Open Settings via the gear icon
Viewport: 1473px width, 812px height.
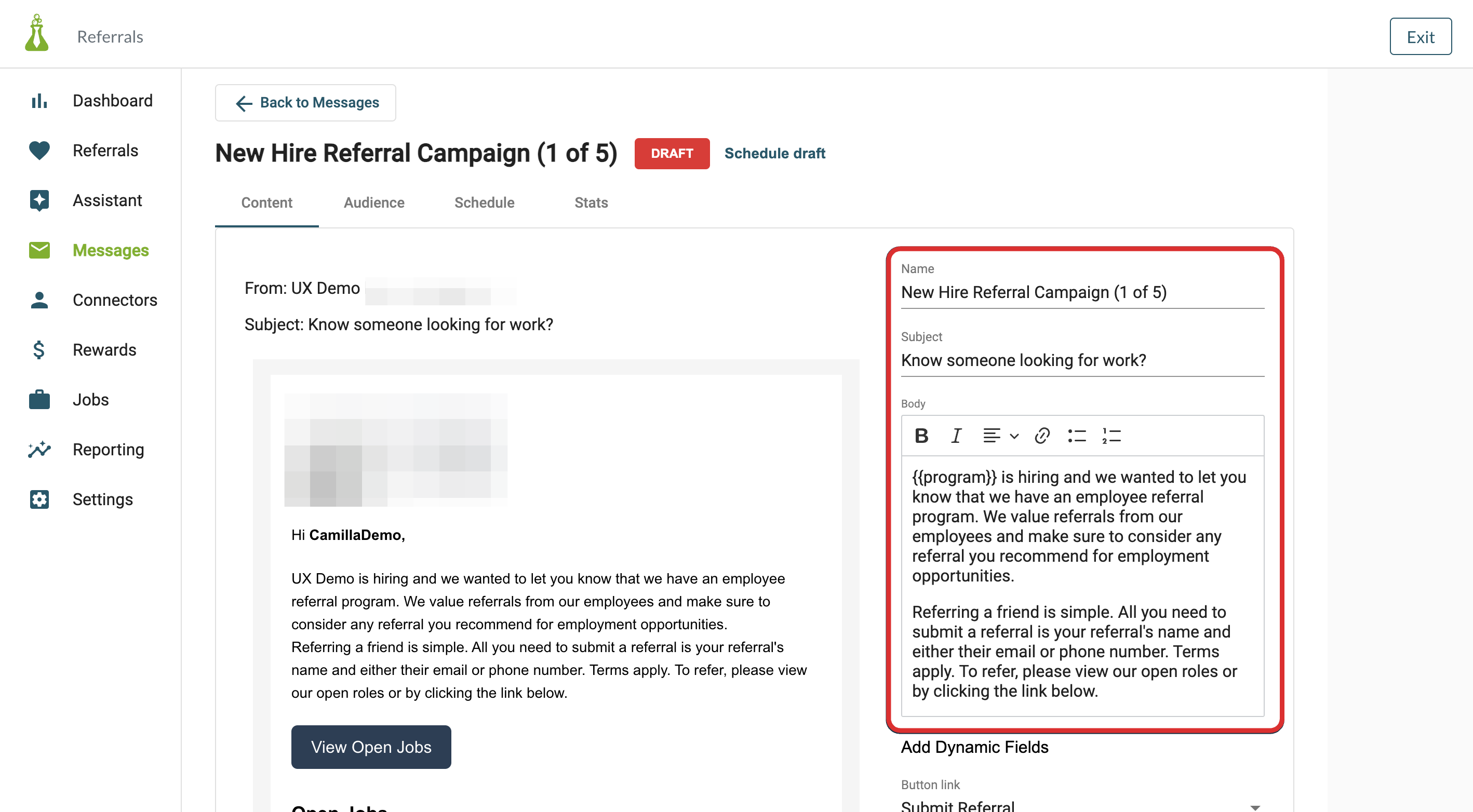39,499
